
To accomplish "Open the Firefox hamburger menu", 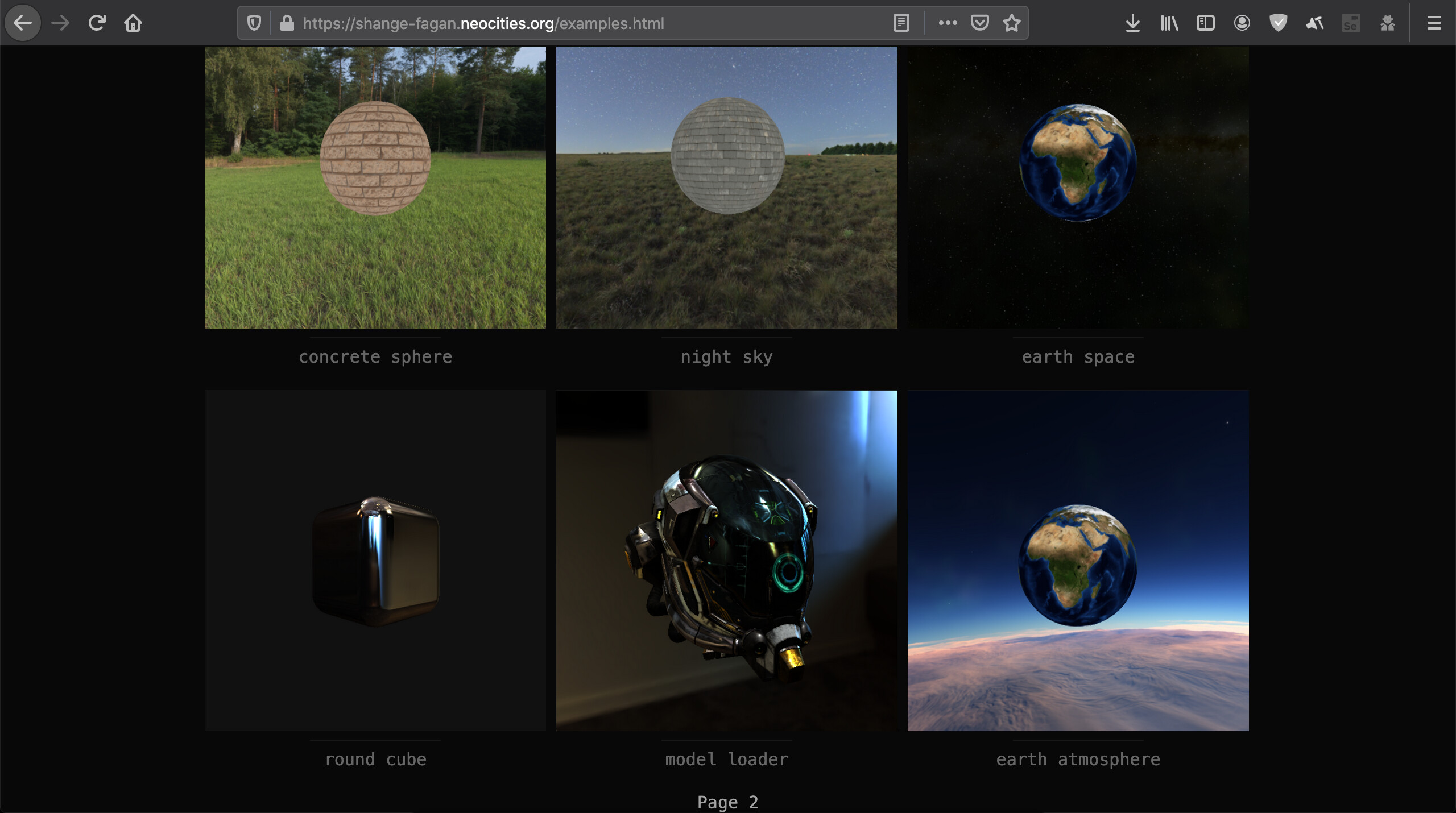I will coord(1434,23).
